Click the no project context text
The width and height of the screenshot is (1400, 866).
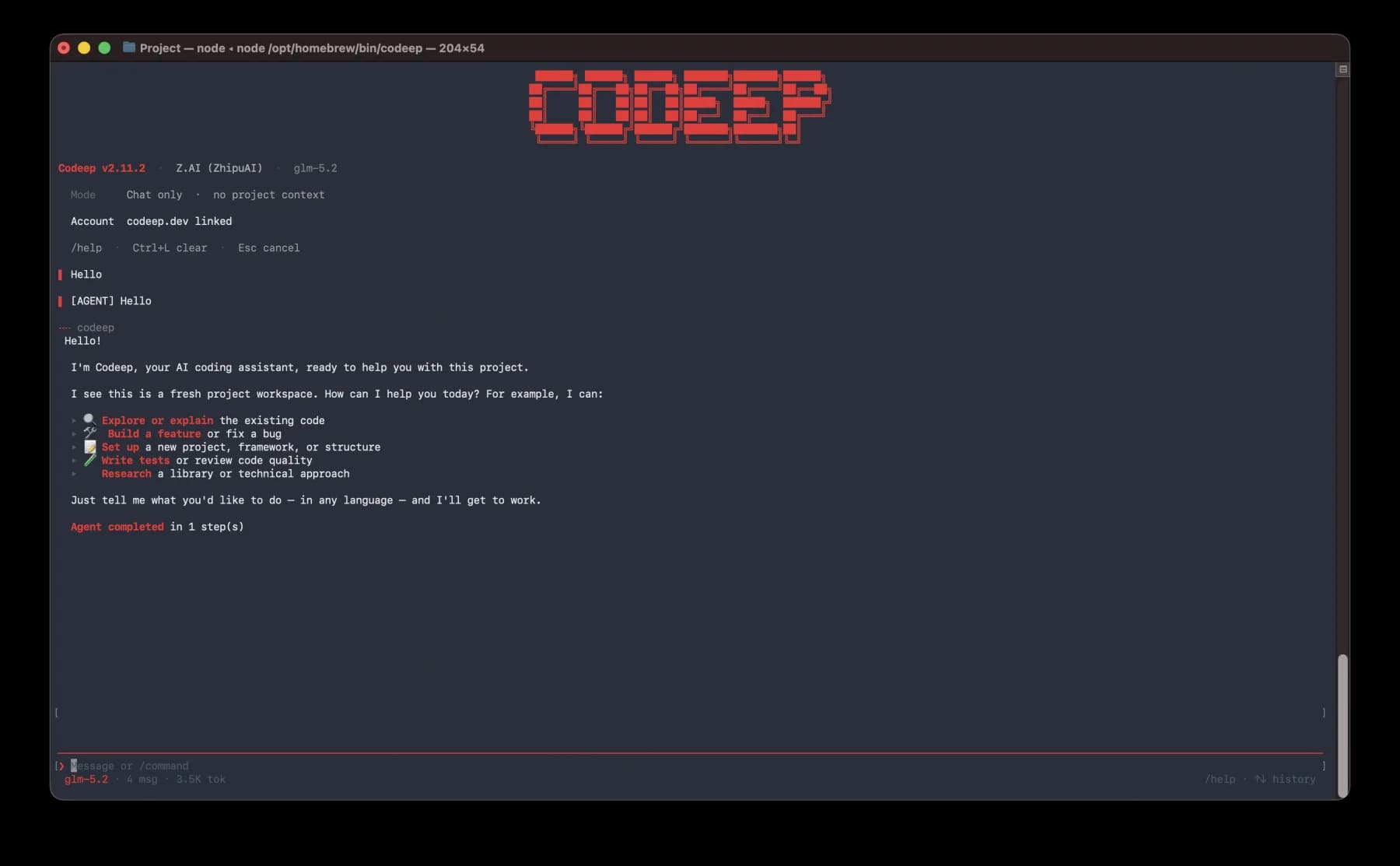(x=268, y=195)
